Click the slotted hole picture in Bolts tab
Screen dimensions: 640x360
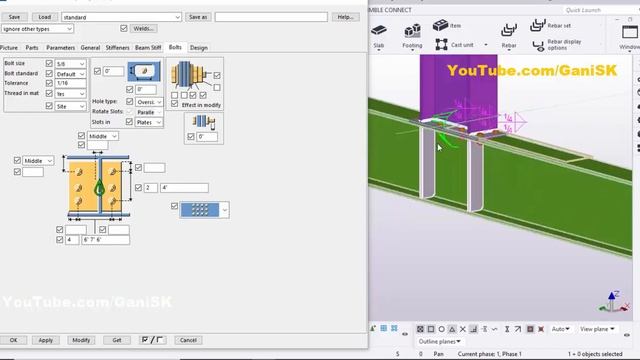[144, 71]
